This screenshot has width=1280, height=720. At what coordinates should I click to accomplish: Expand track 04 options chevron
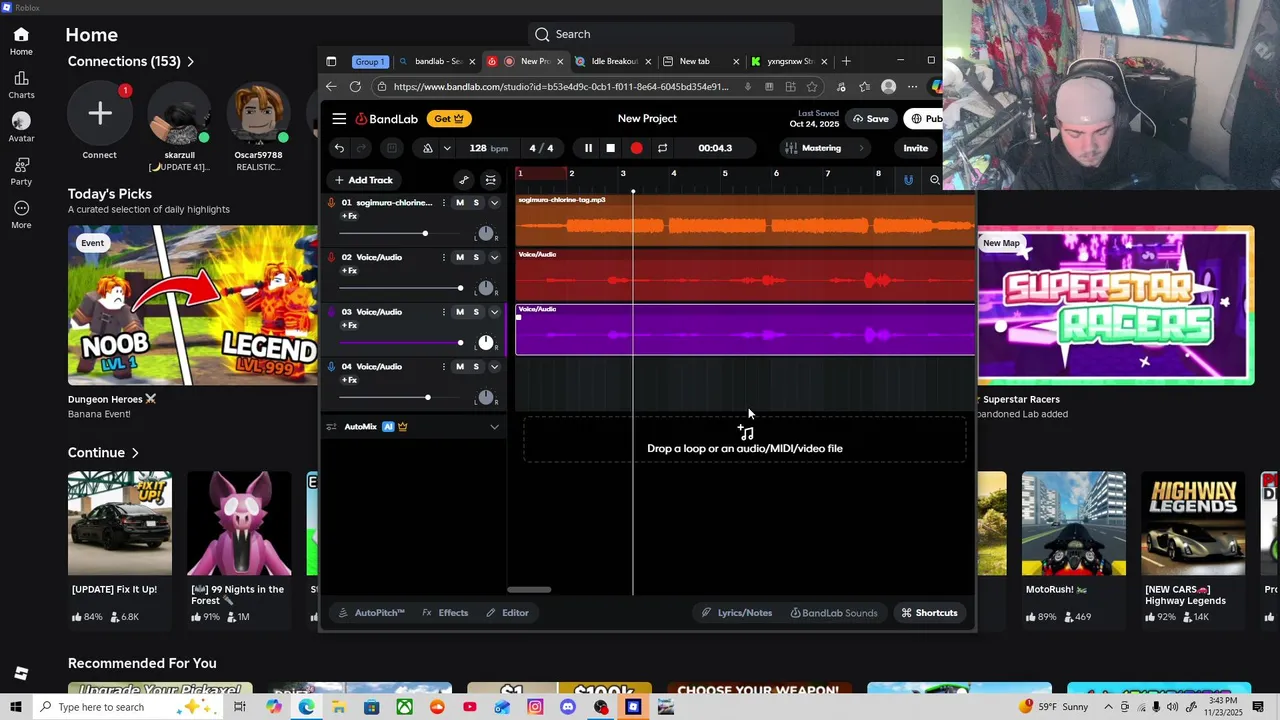pyautogui.click(x=494, y=367)
